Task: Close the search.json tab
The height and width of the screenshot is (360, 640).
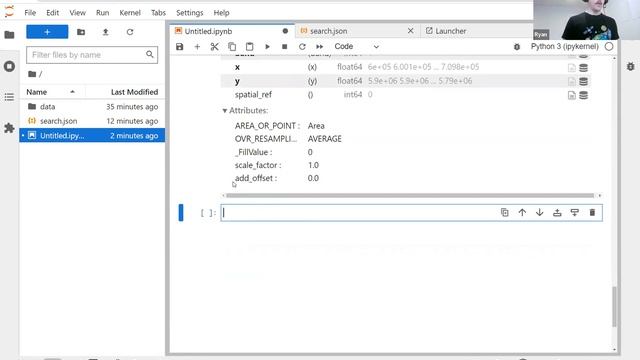Action: coord(410,31)
